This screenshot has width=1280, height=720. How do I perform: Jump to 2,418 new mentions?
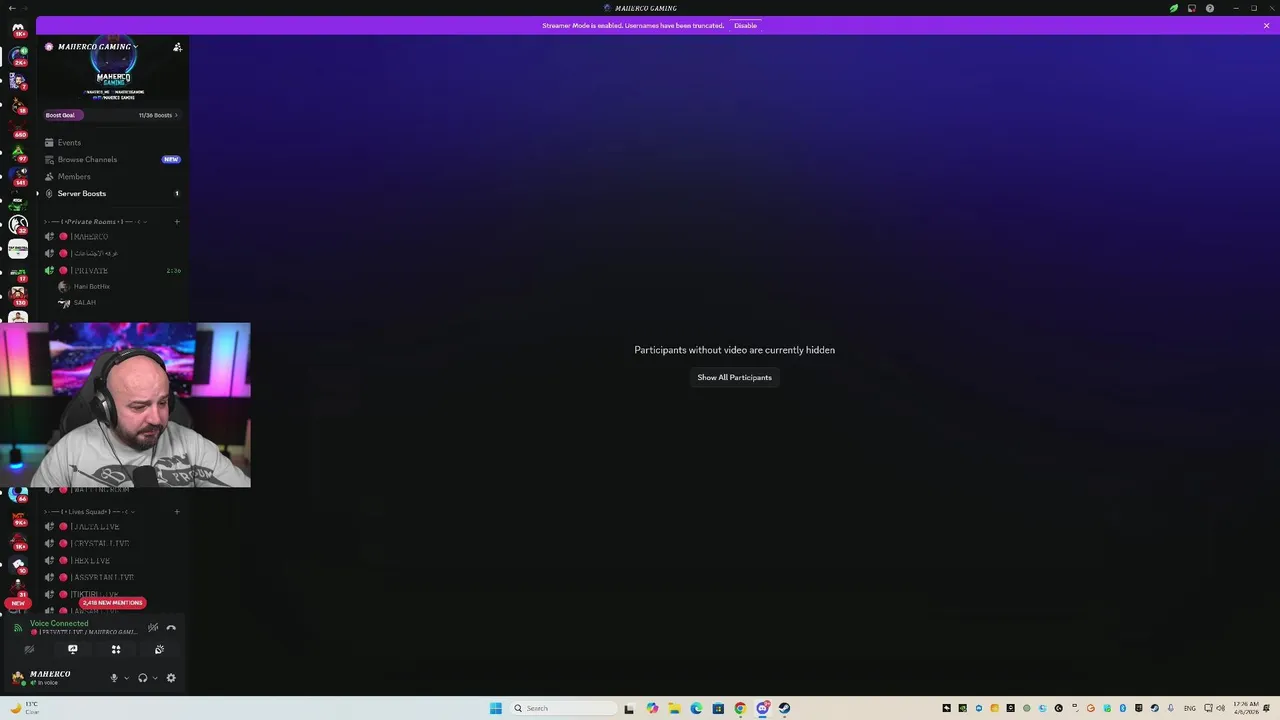113,603
